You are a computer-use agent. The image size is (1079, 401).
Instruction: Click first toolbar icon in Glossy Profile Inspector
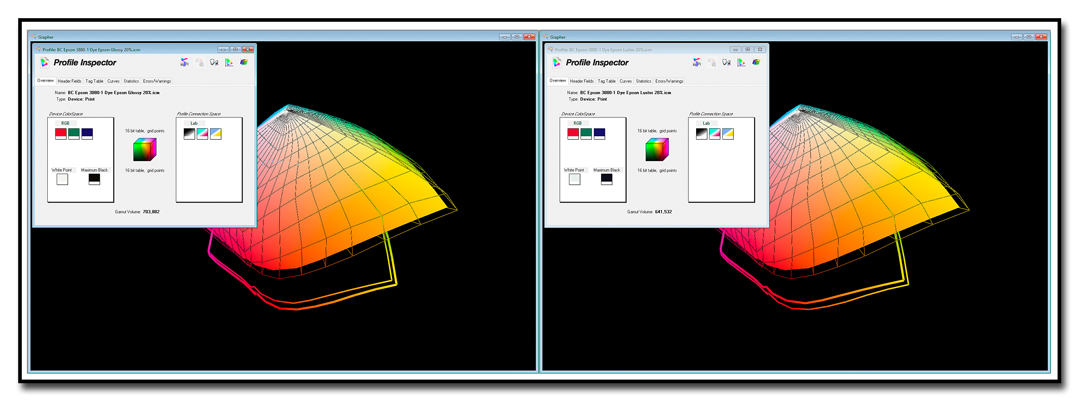point(185,62)
